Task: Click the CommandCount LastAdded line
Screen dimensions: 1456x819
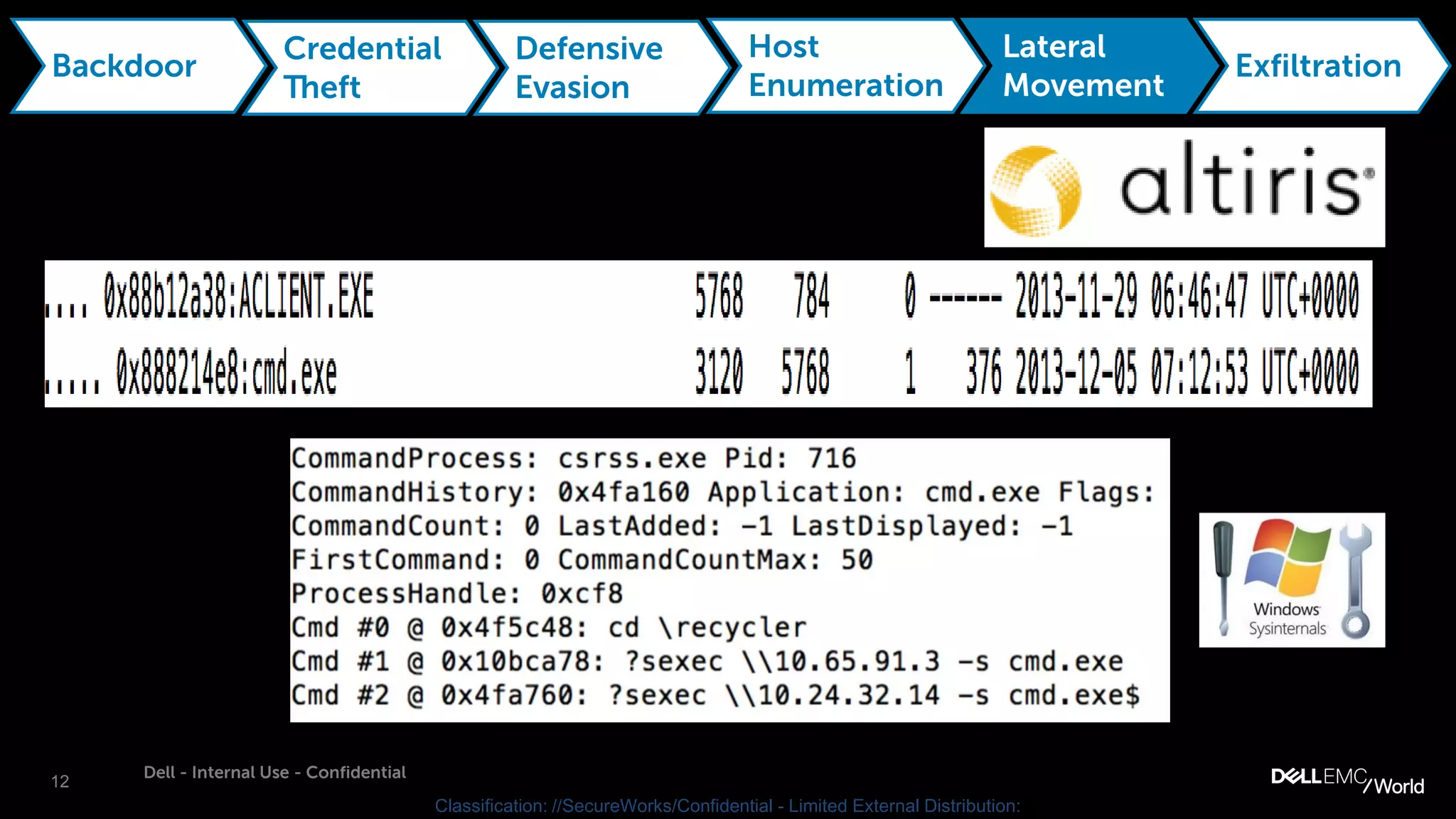Action: pyautogui.click(x=682, y=526)
